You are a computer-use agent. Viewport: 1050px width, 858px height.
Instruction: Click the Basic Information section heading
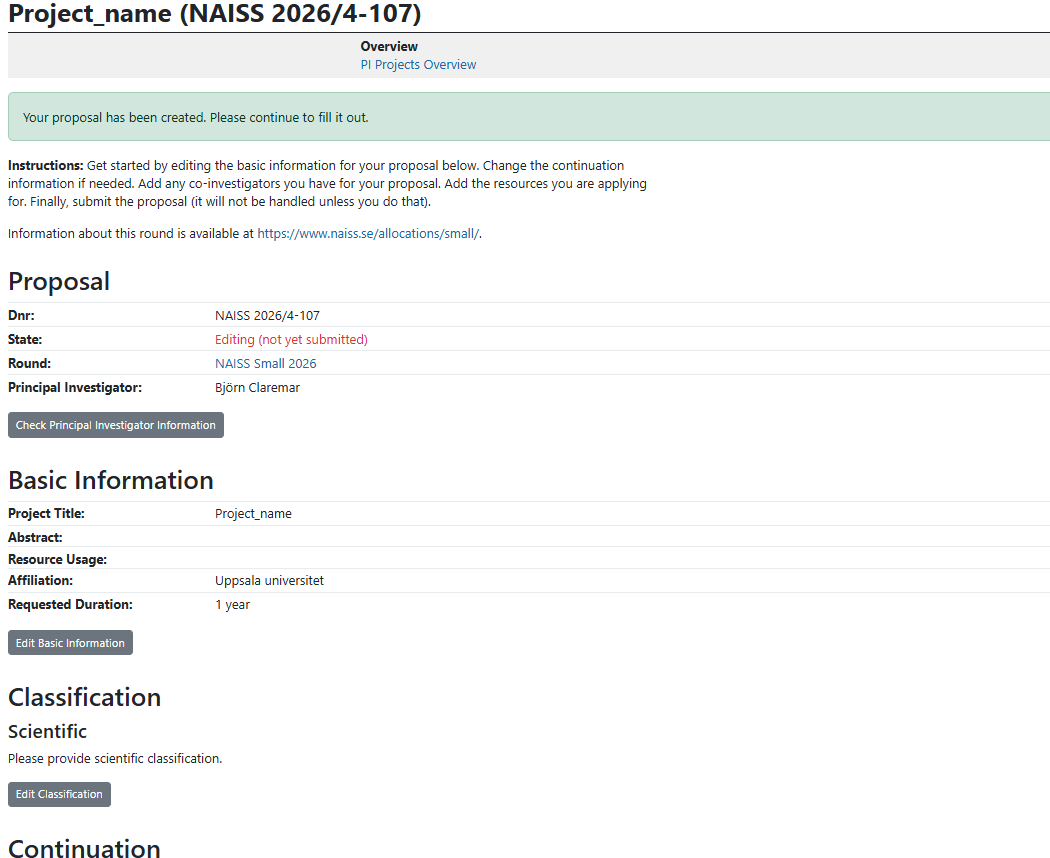tap(111, 480)
